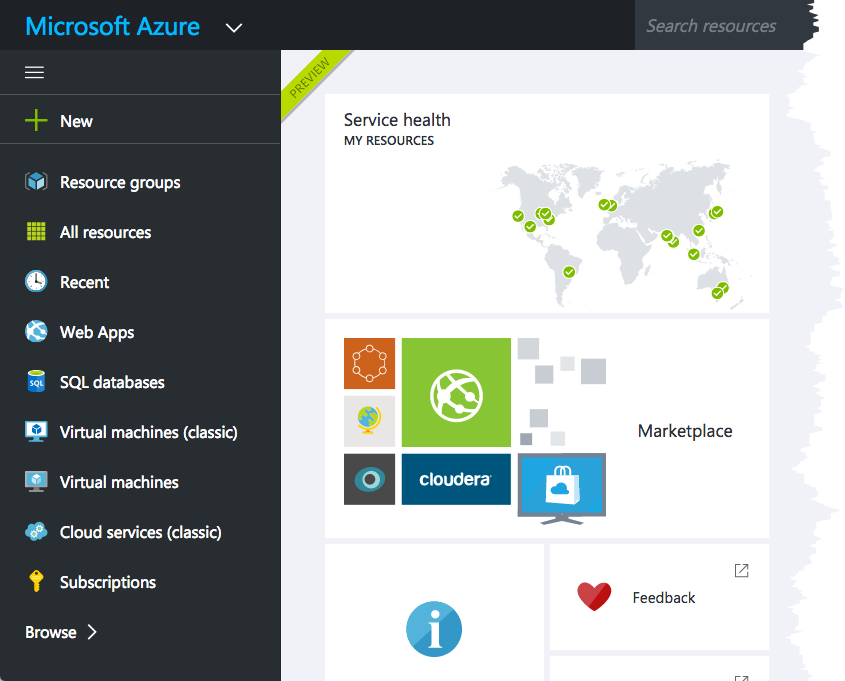The width and height of the screenshot is (845, 681).
Task: Click the Virtual machines (classic) monitor icon
Action: pyautogui.click(x=36, y=431)
